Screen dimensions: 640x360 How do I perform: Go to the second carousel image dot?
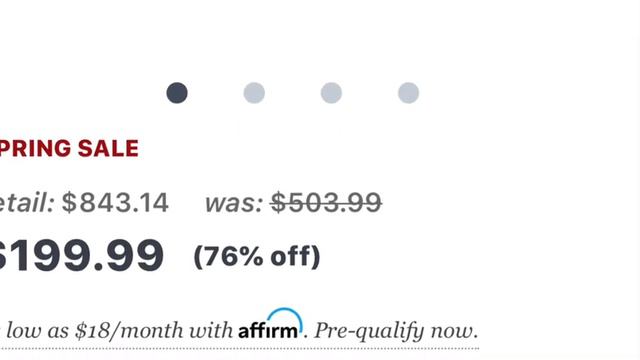click(x=254, y=93)
